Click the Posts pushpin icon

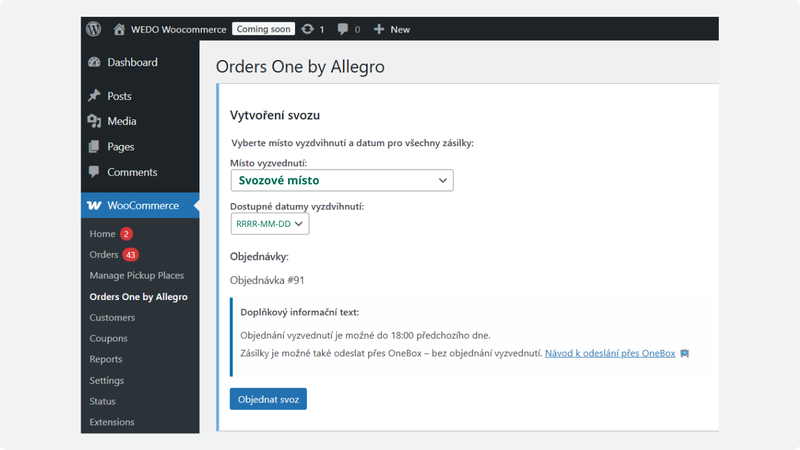click(x=94, y=96)
